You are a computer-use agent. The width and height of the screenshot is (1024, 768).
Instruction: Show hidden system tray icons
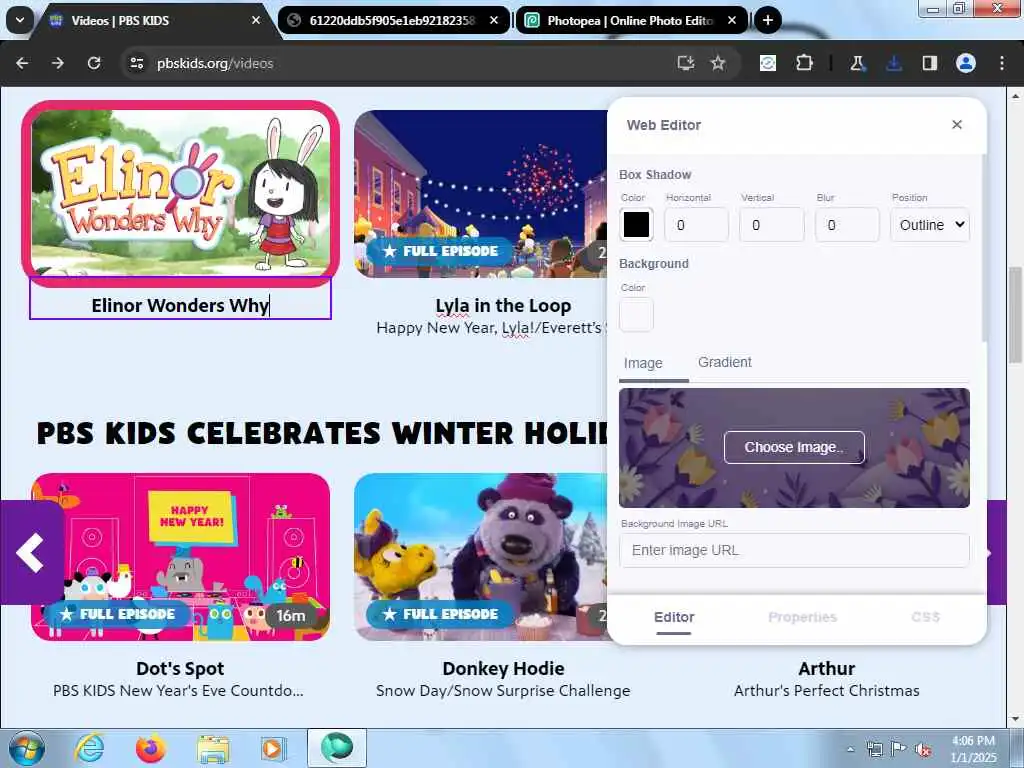point(850,749)
